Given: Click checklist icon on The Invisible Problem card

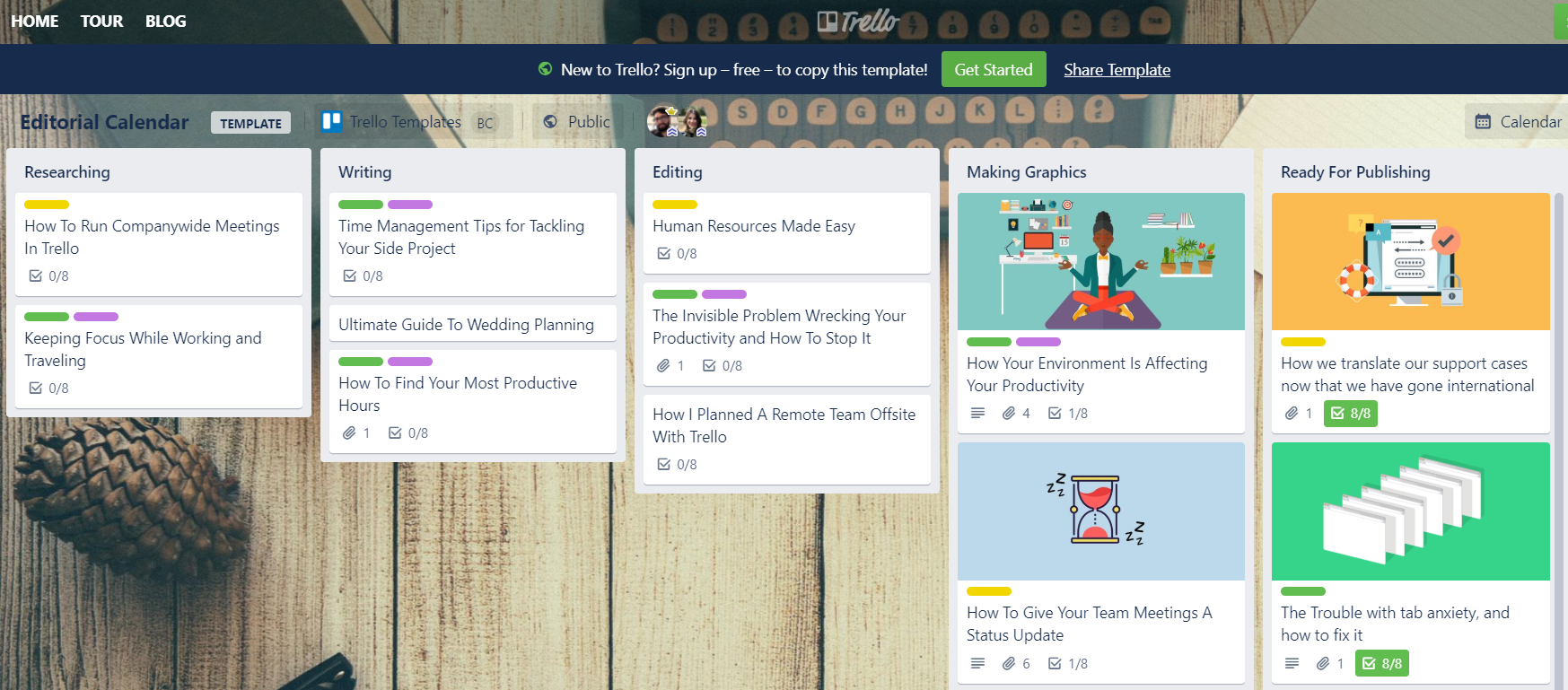Looking at the screenshot, I should click(x=709, y=366).
